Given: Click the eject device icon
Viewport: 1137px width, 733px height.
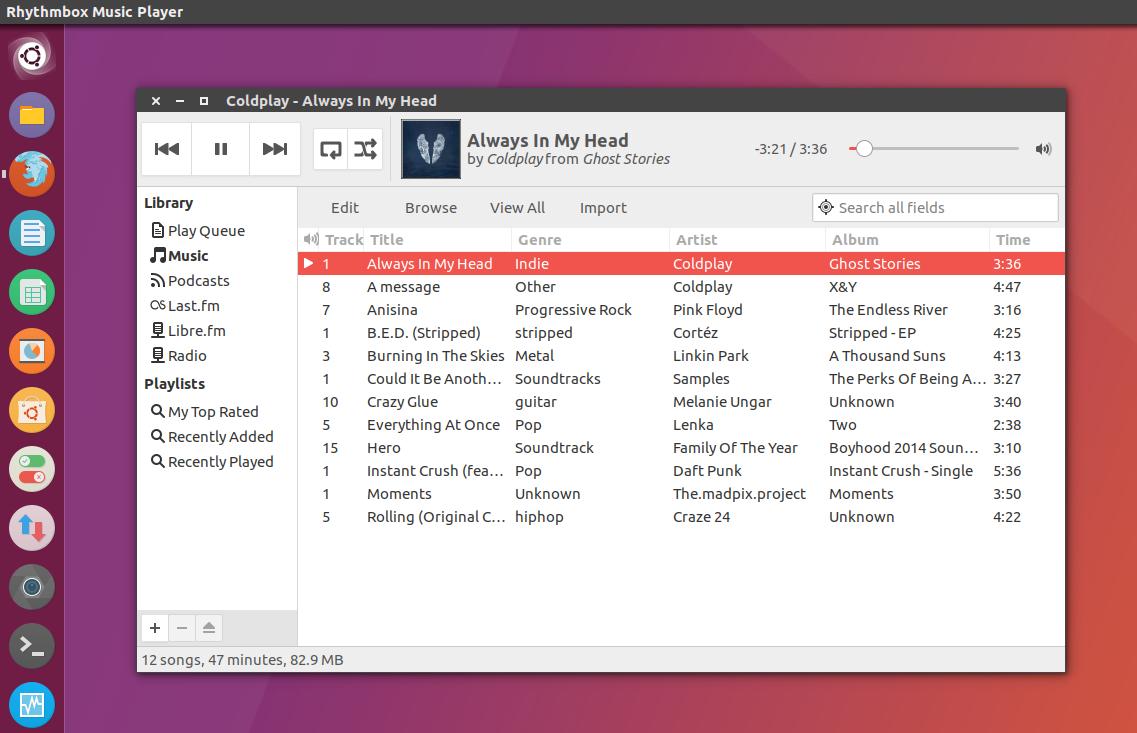Looking at the screenshot, I should tap(209, 628).
